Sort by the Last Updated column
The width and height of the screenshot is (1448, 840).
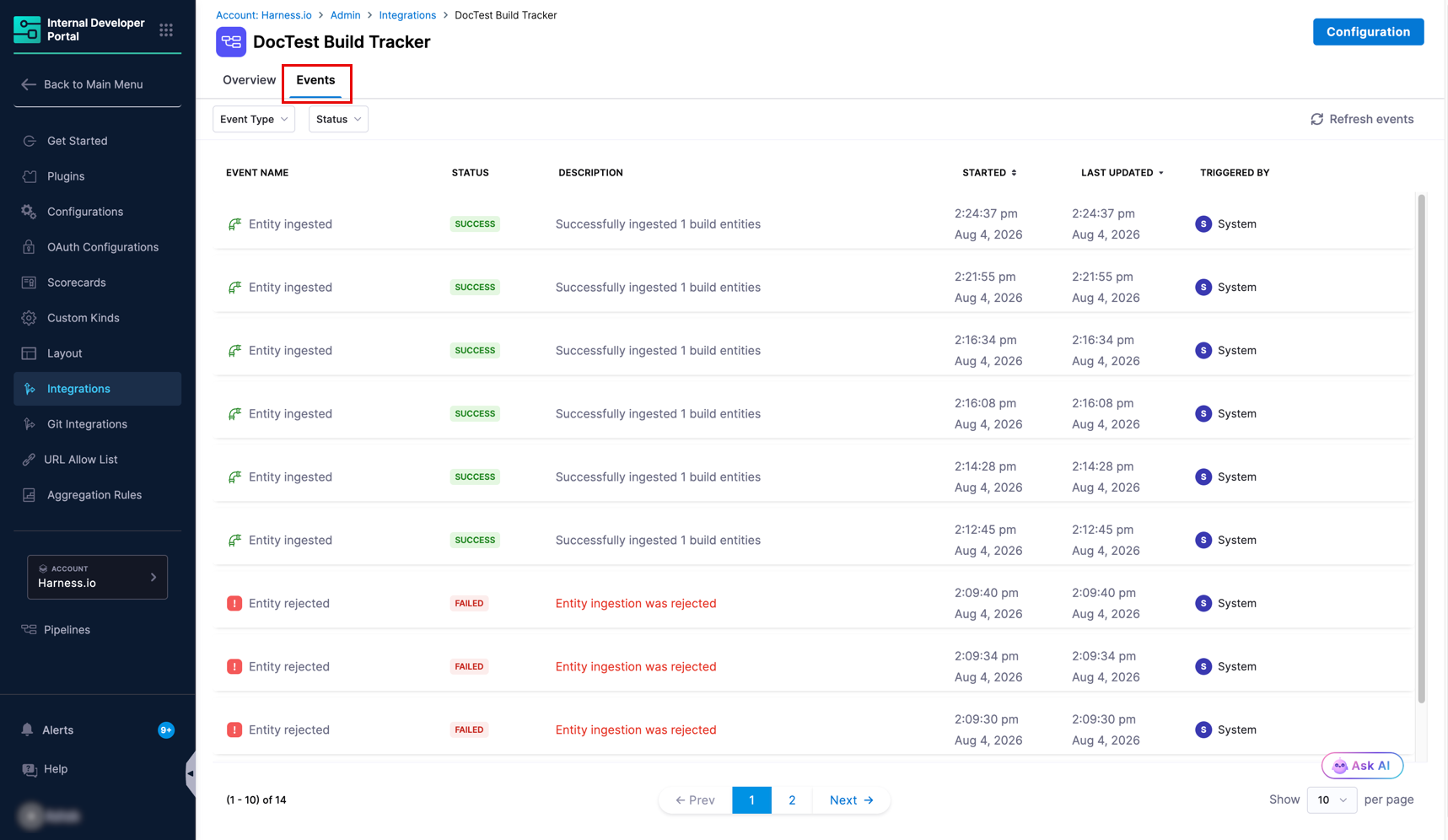pos(1122,173)
